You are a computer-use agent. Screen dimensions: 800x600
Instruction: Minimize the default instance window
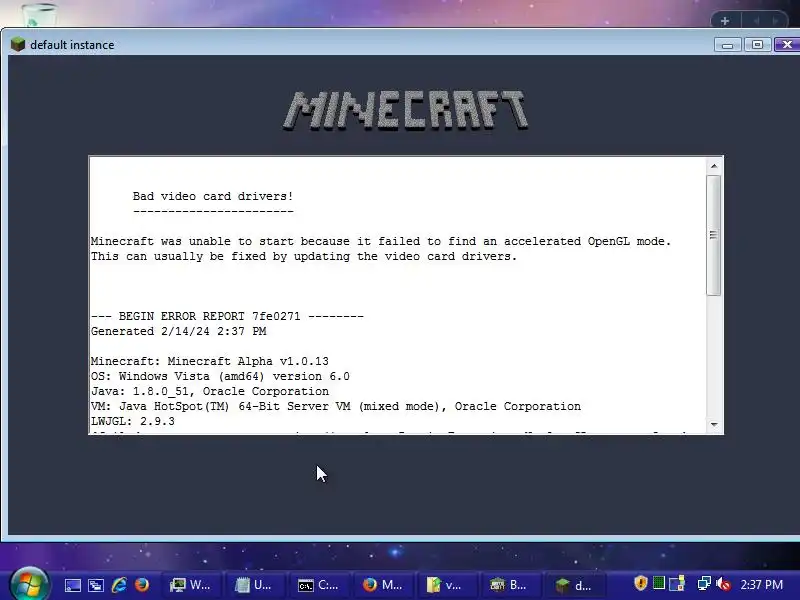click(x=728, y=45)
